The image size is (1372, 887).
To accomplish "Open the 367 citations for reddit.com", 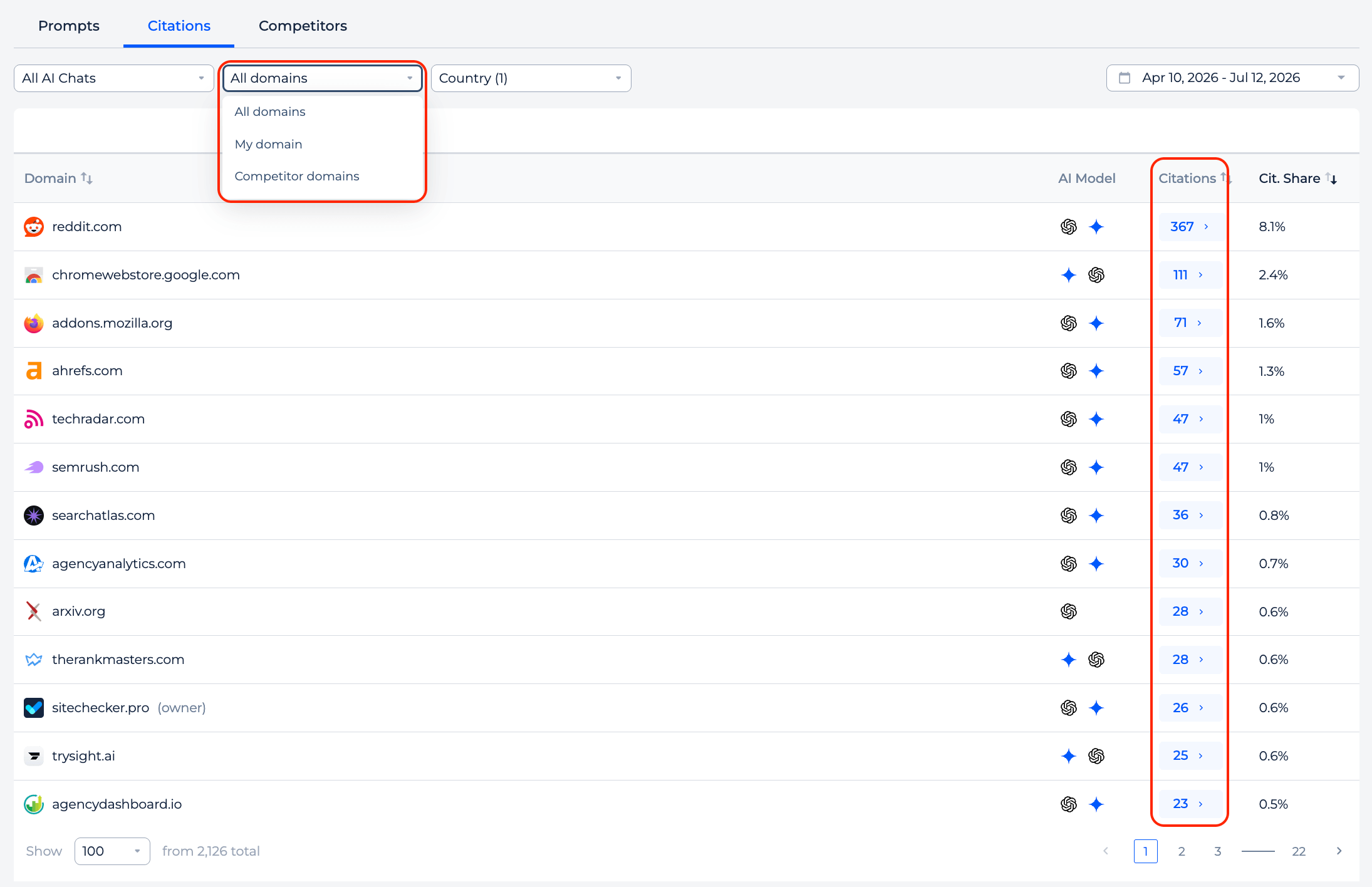I will tap(1190, 227).
